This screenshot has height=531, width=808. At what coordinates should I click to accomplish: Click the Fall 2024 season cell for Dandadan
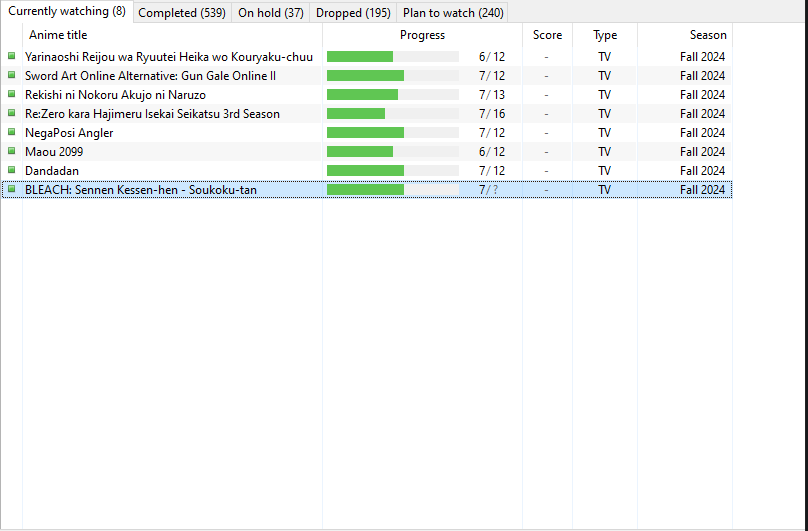pyautogui.click(x=702, y=171)
